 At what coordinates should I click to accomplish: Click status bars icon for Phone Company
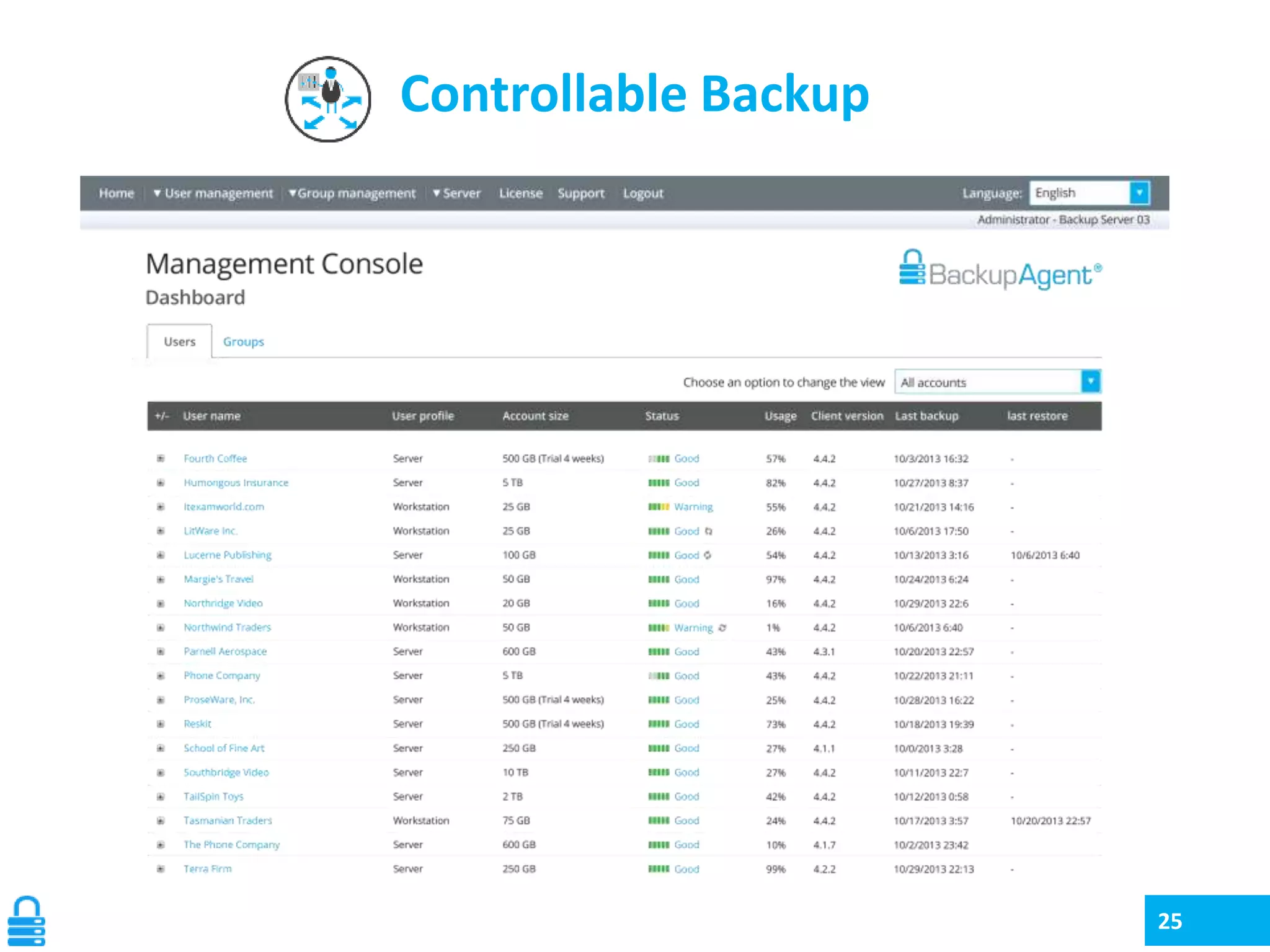point(659,676)
